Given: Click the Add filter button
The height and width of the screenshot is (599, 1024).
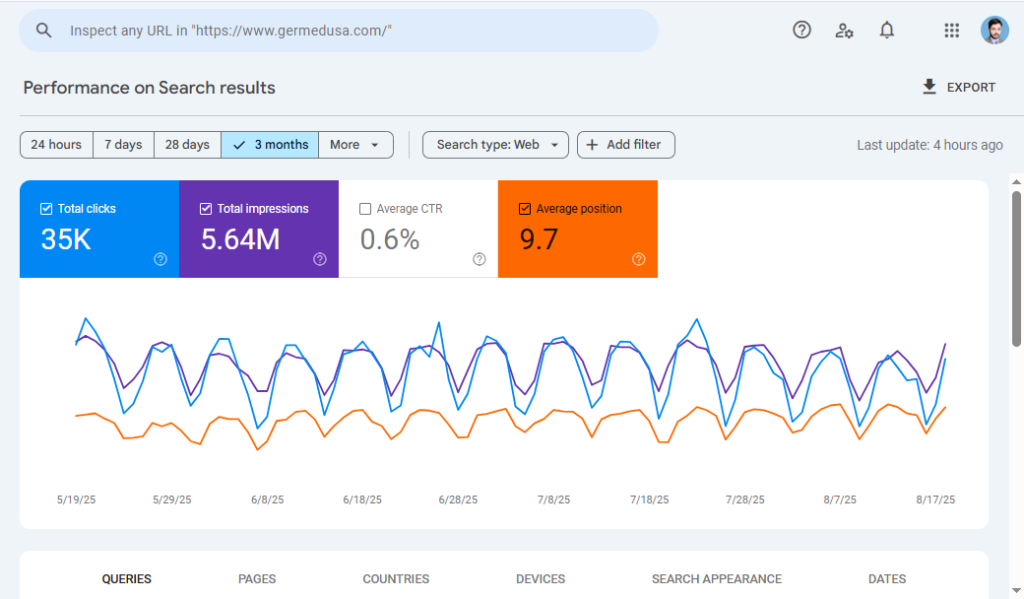Looking at the screenshot, I should point(626,145).
